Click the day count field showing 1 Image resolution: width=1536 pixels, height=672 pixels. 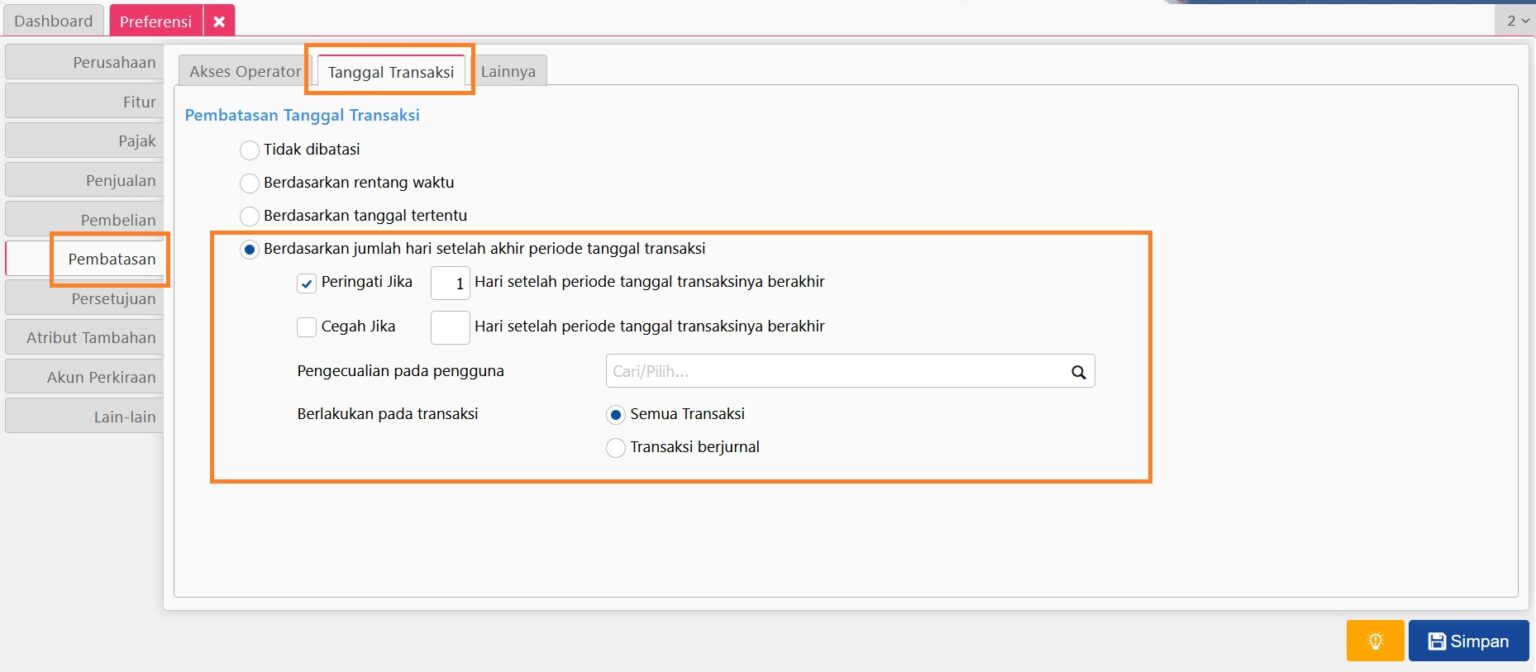click(x=450, y=283)
